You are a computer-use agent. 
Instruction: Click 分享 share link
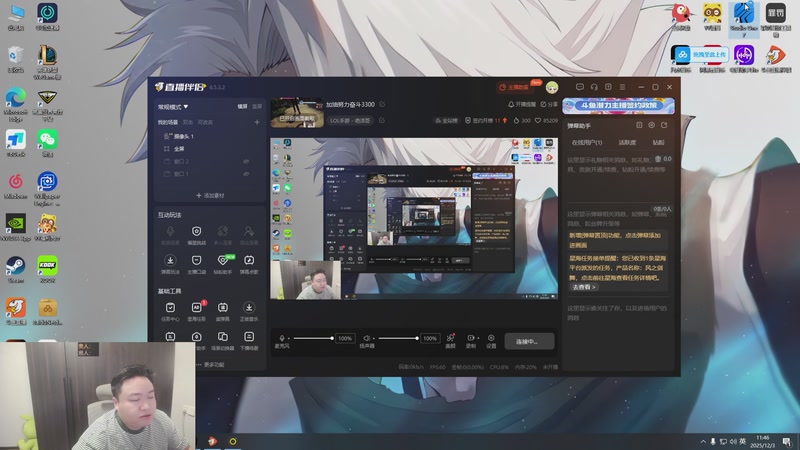(x=549, y=104)
